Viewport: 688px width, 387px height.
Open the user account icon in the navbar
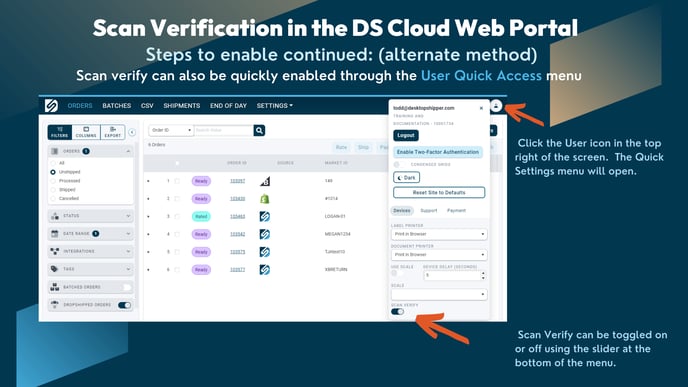(496, 106)
